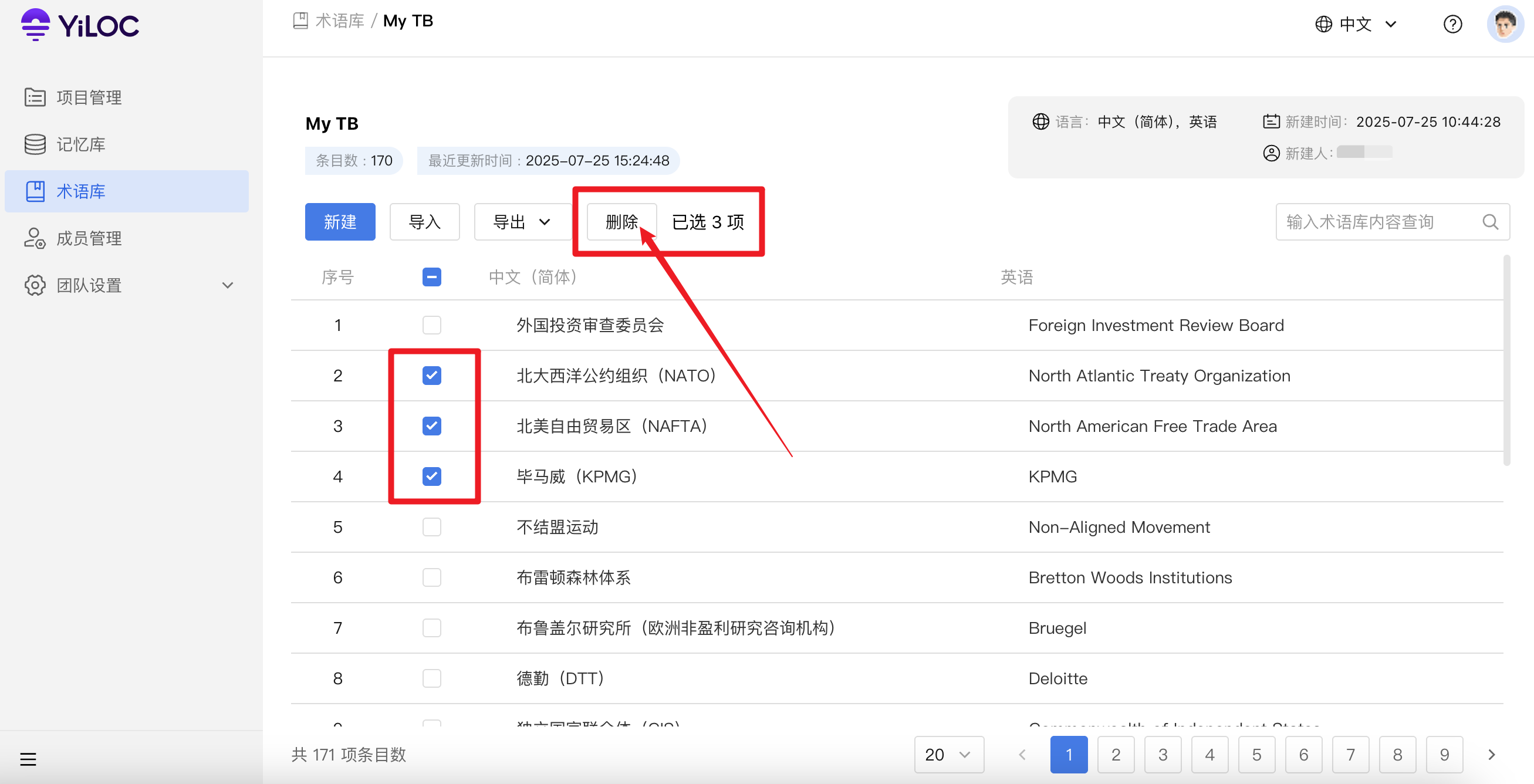Click the YiLOC logo

pyautogui.click(x=80, y=25)
